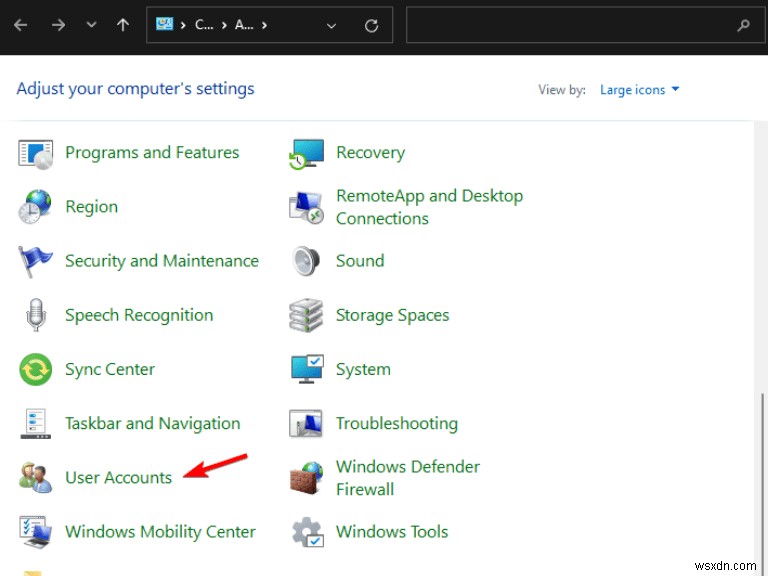Open the recent locations dropdown chevron
768x576 pixels.
(x=91, y=24)
